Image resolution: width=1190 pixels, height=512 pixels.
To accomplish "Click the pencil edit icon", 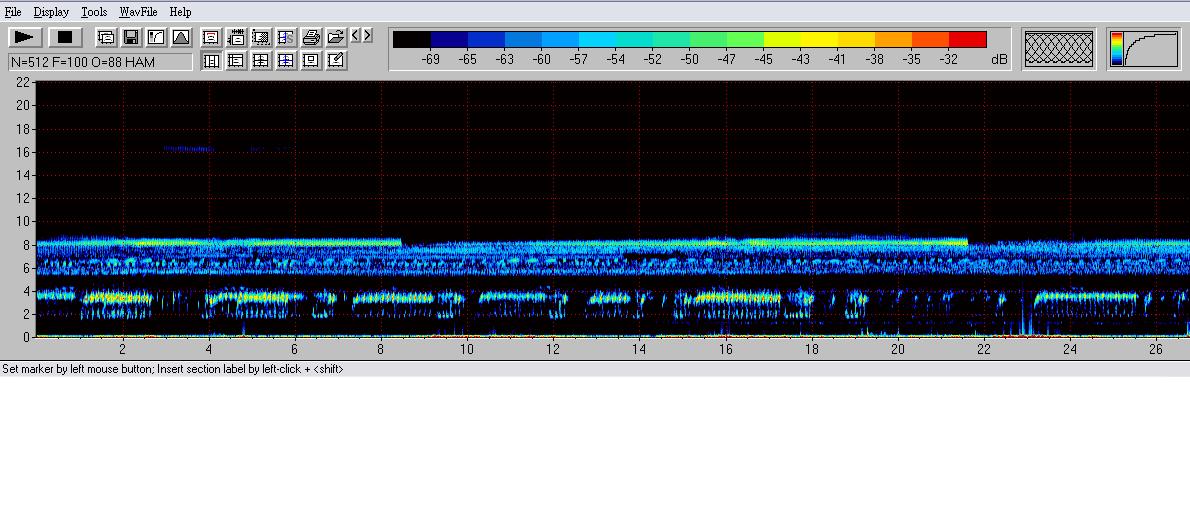I will tap(336, 60).
